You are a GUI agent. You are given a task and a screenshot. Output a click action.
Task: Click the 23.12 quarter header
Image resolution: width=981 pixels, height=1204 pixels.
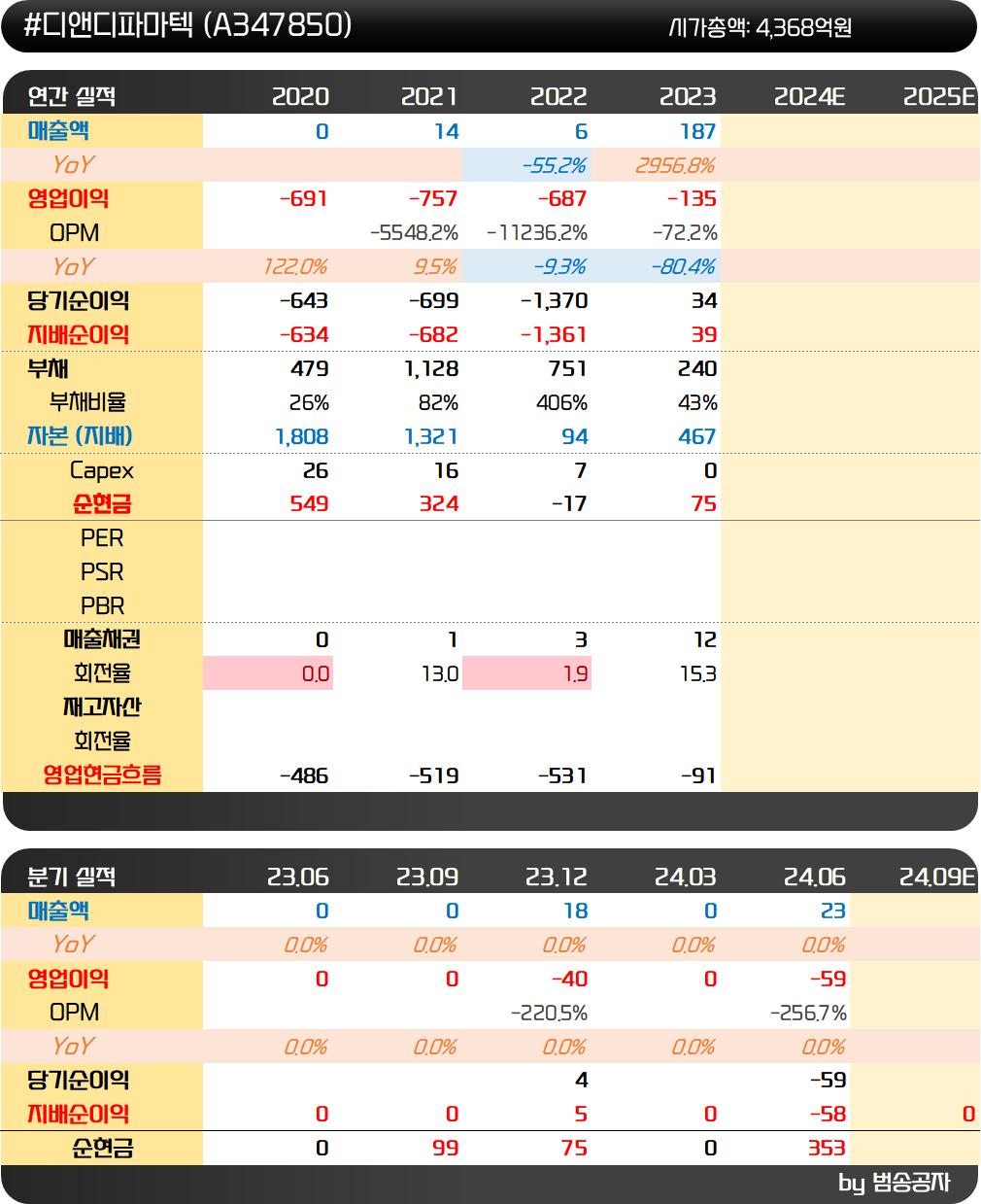(x=557, y=877)
